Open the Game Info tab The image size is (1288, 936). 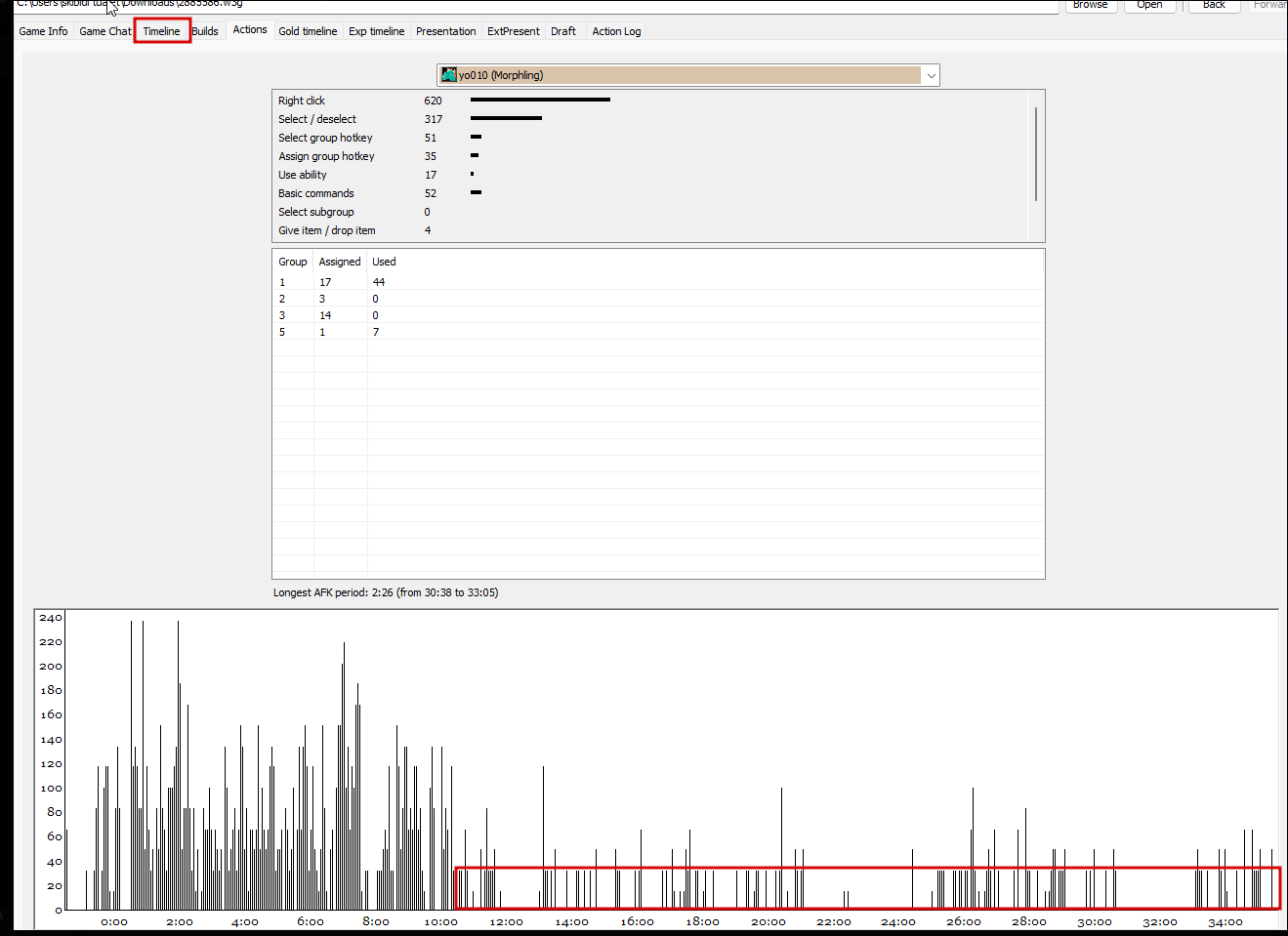(x=44, y=31)
